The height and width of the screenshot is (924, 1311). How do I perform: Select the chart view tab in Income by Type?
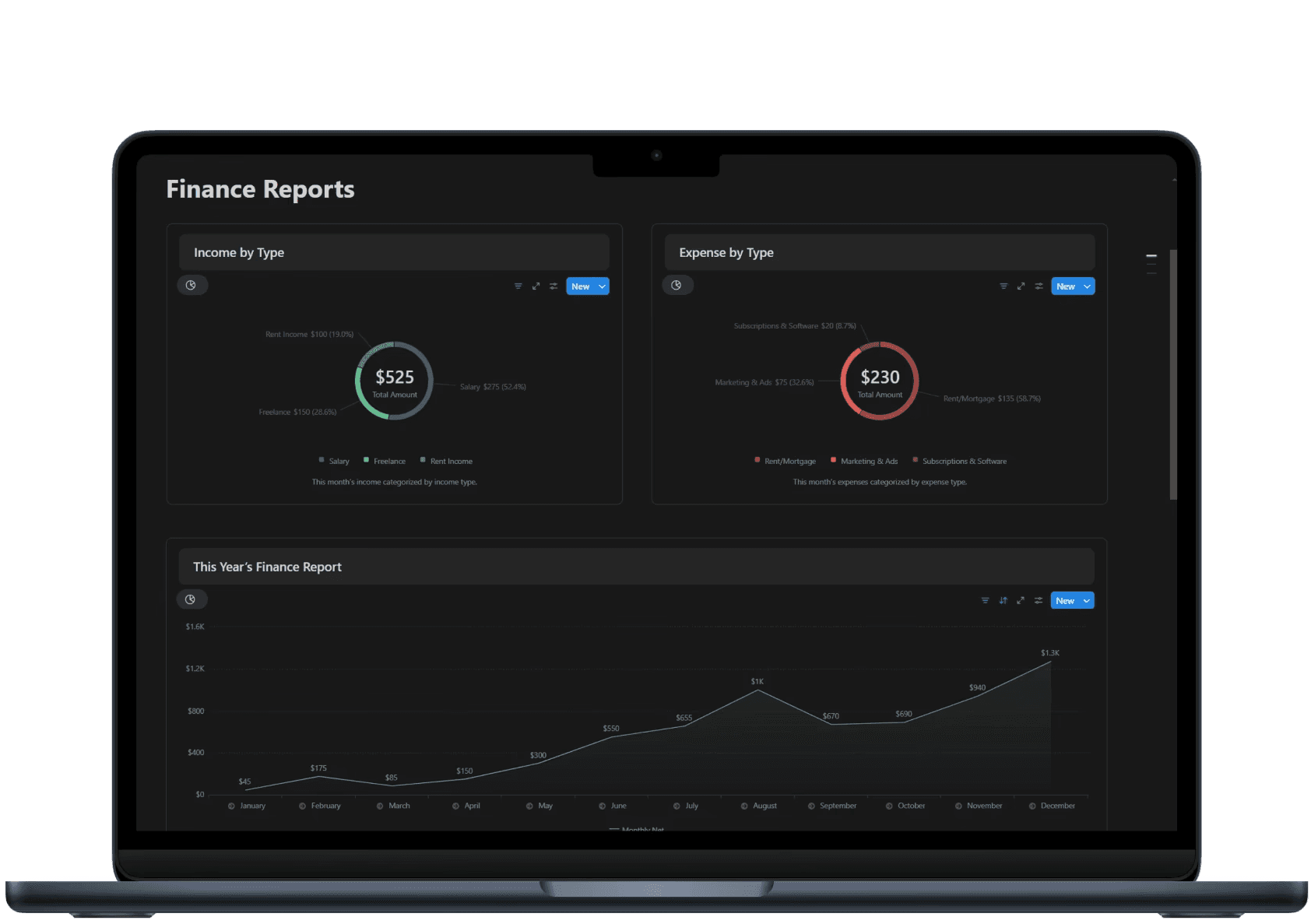click(192, 286)
